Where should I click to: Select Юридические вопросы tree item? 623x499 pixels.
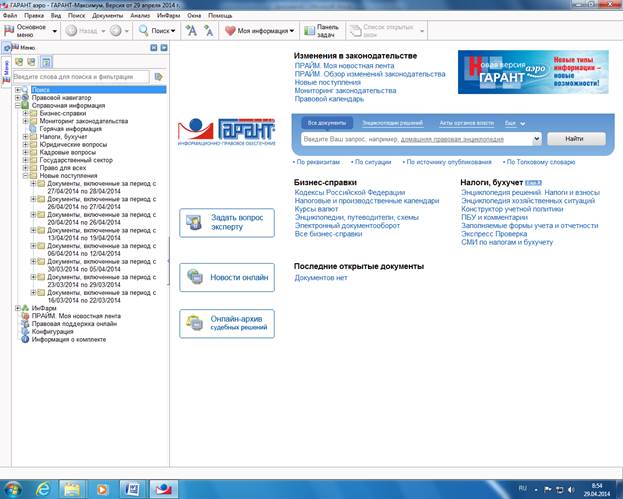click(x=73, y=145)
